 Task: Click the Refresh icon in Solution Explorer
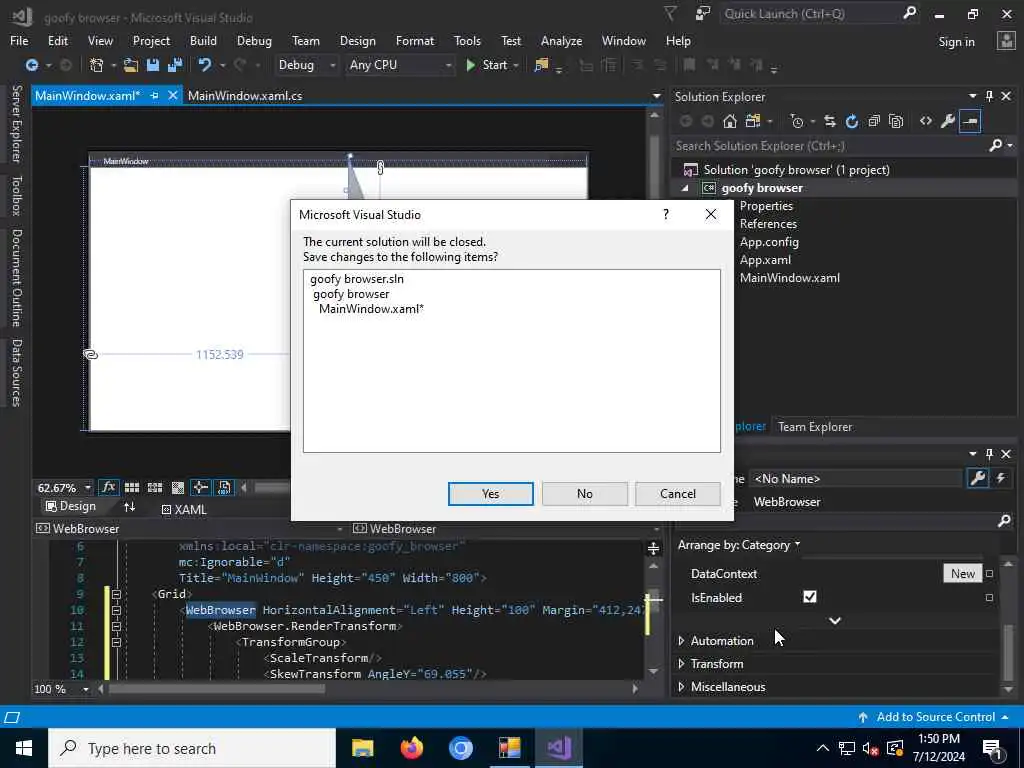click(x=852, y=121)
